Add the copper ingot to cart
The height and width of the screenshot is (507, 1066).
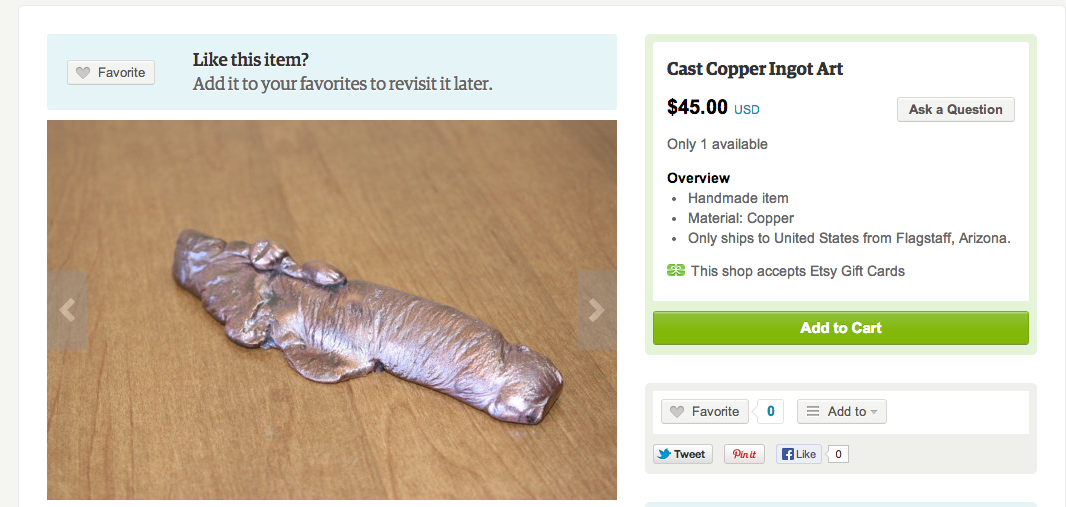(840, 328)
